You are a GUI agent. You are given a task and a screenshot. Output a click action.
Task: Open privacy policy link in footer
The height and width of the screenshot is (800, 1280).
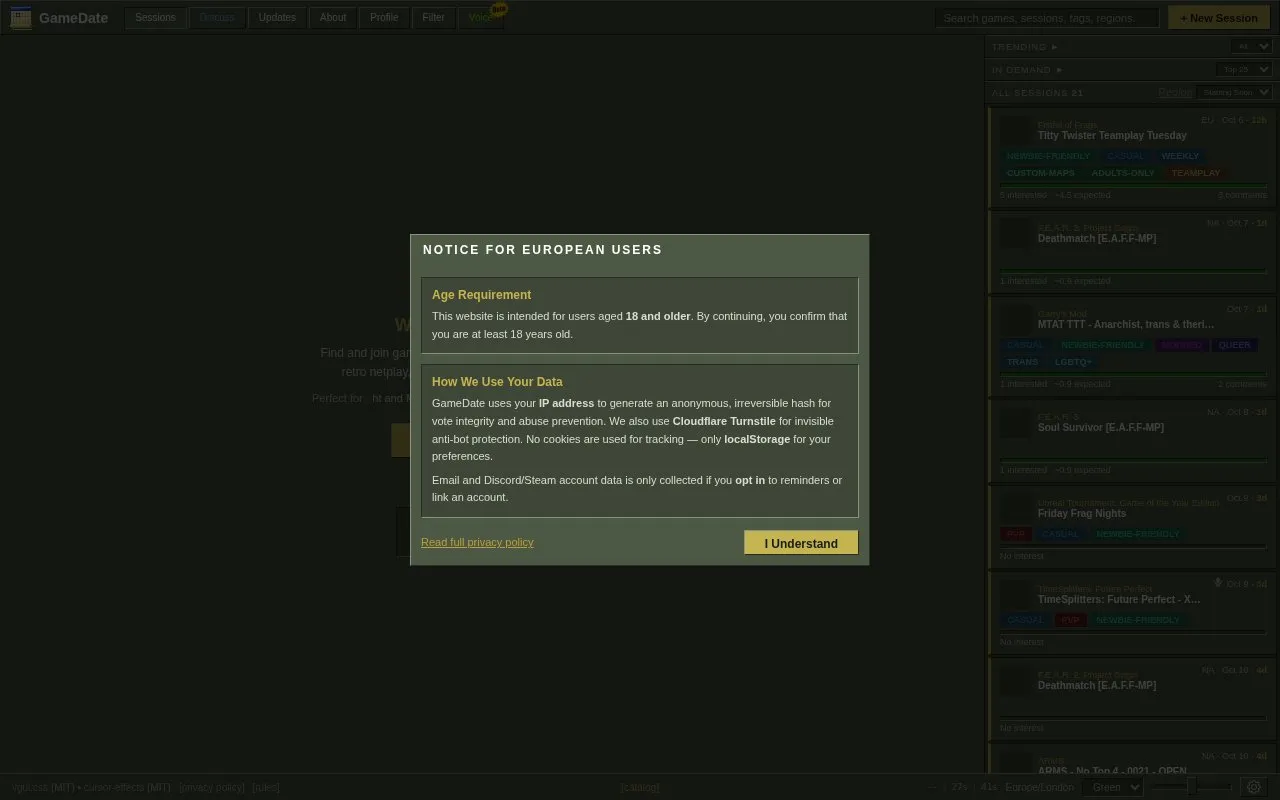212,787
